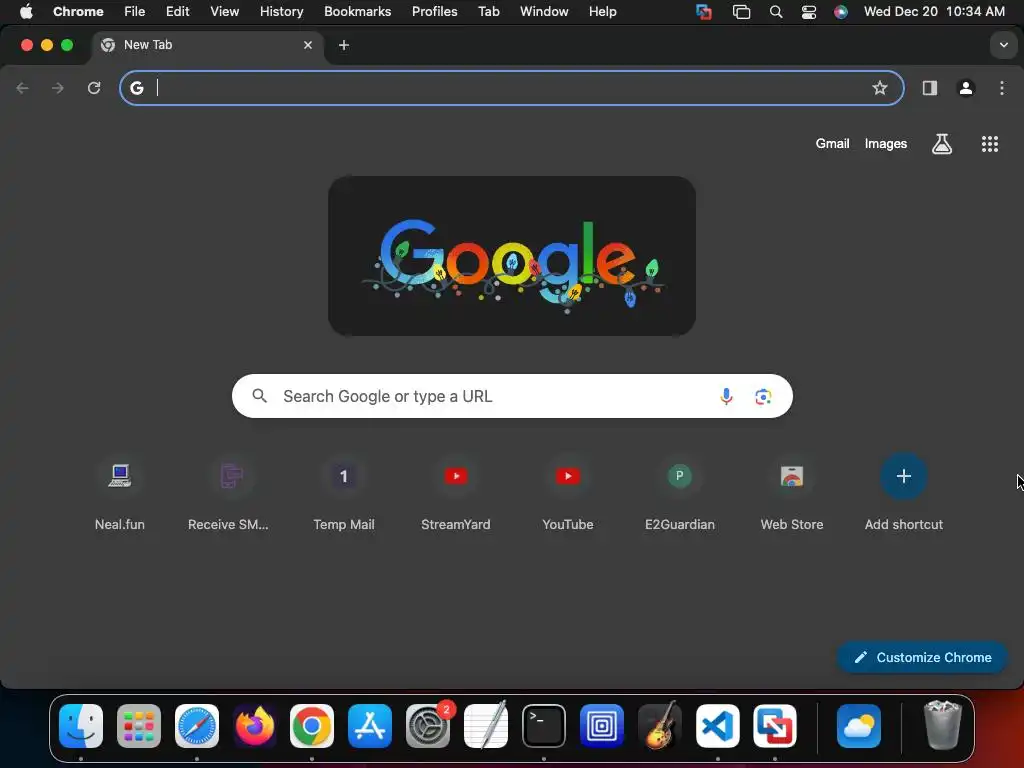Open the YouTube shortcut
The width and height of the screenshot is (1024, 768).
click(568, 494)
